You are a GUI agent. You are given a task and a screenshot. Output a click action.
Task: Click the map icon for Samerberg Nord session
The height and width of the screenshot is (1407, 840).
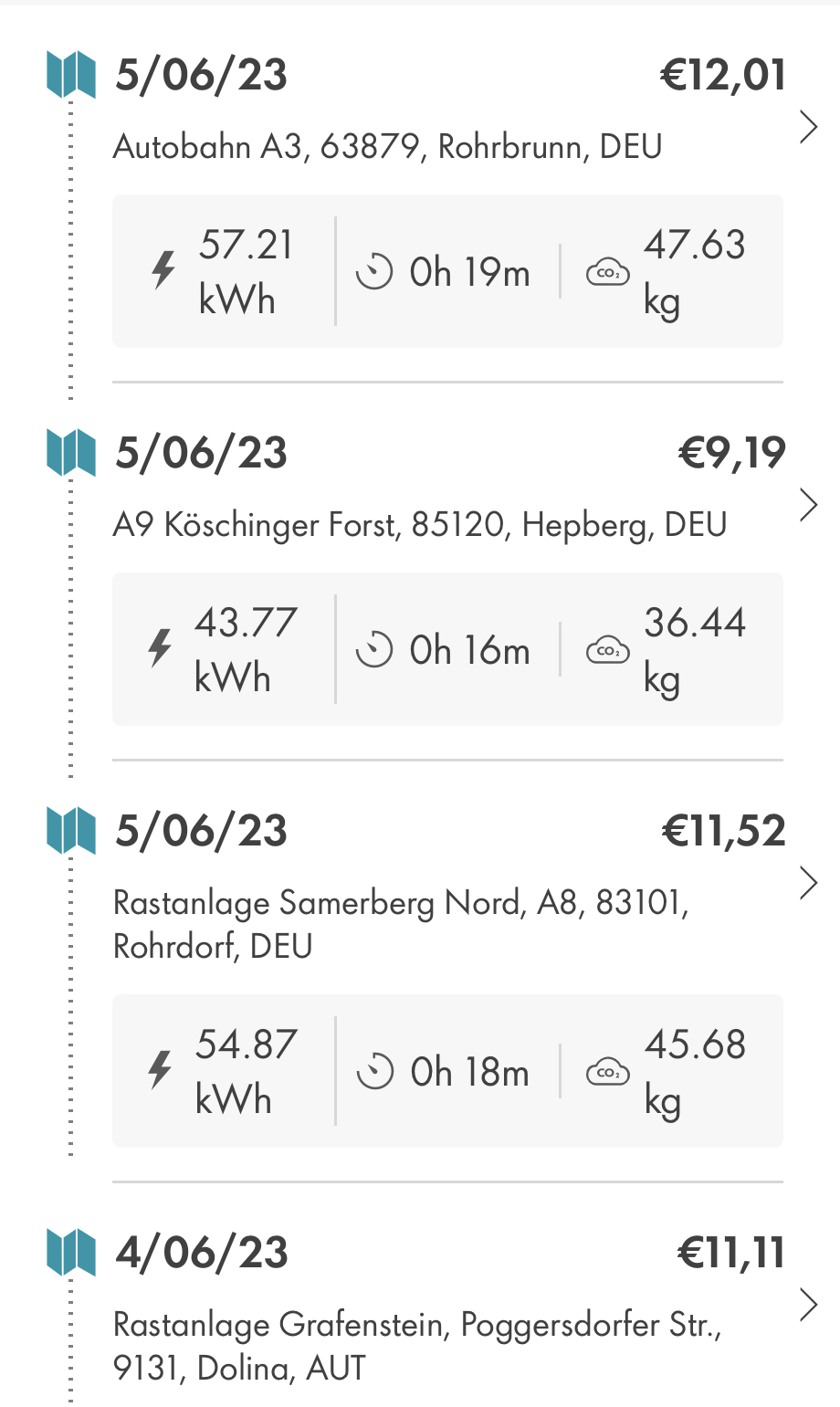click(x=71, y=831)
